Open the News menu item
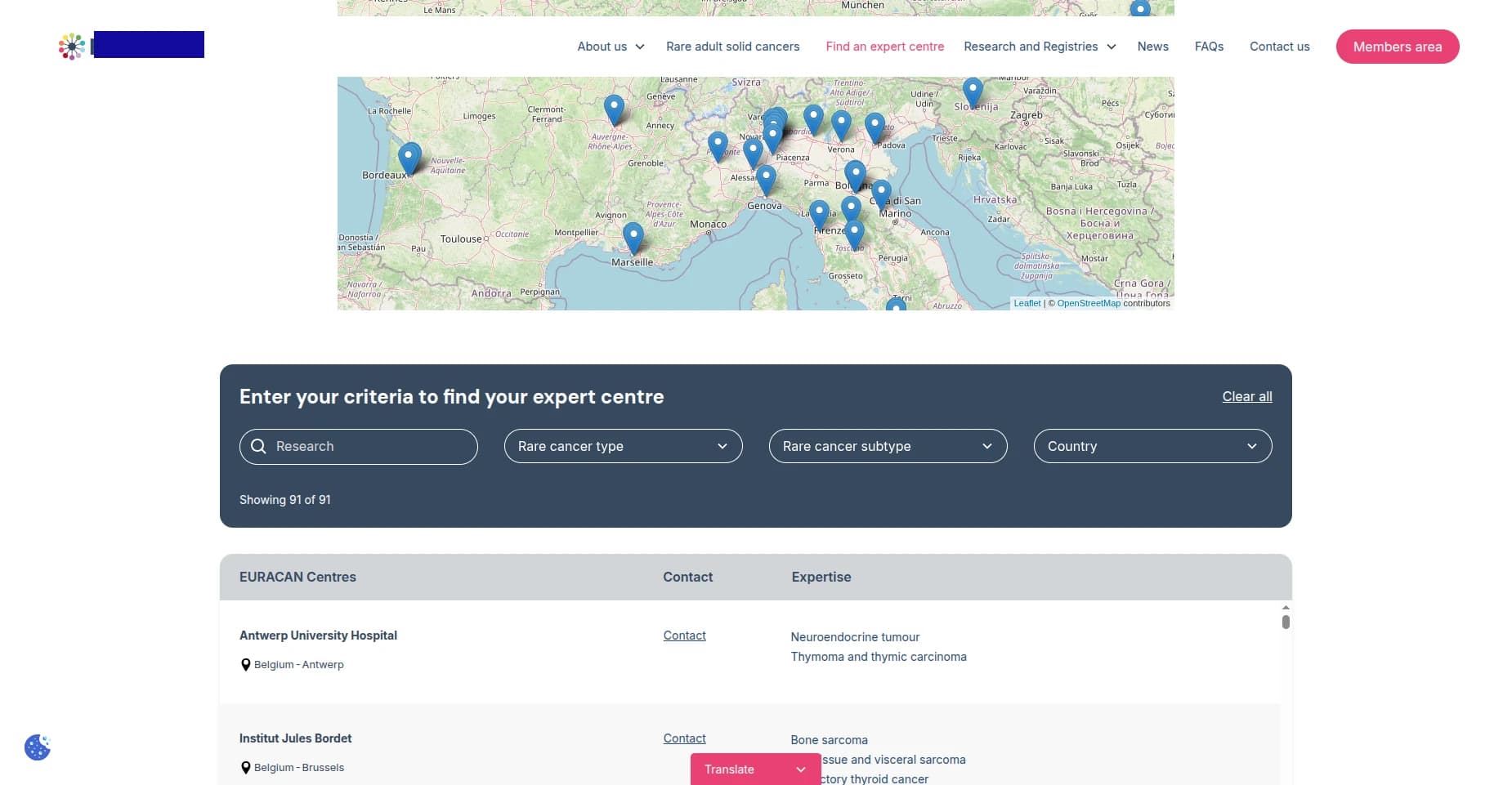Viewport: 1512px width, 785px height. click(x=1153, y=47)
